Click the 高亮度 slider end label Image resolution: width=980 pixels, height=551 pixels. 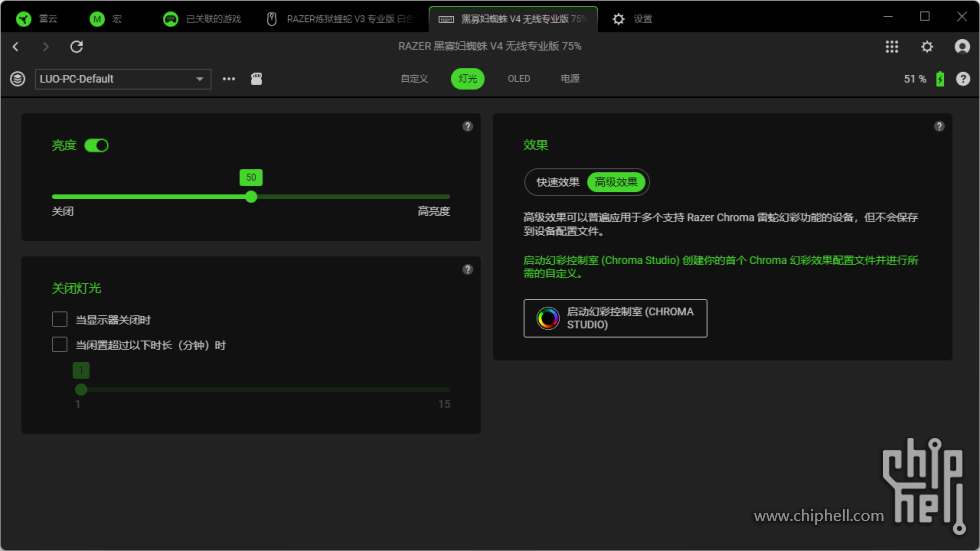tap(433, 211)
